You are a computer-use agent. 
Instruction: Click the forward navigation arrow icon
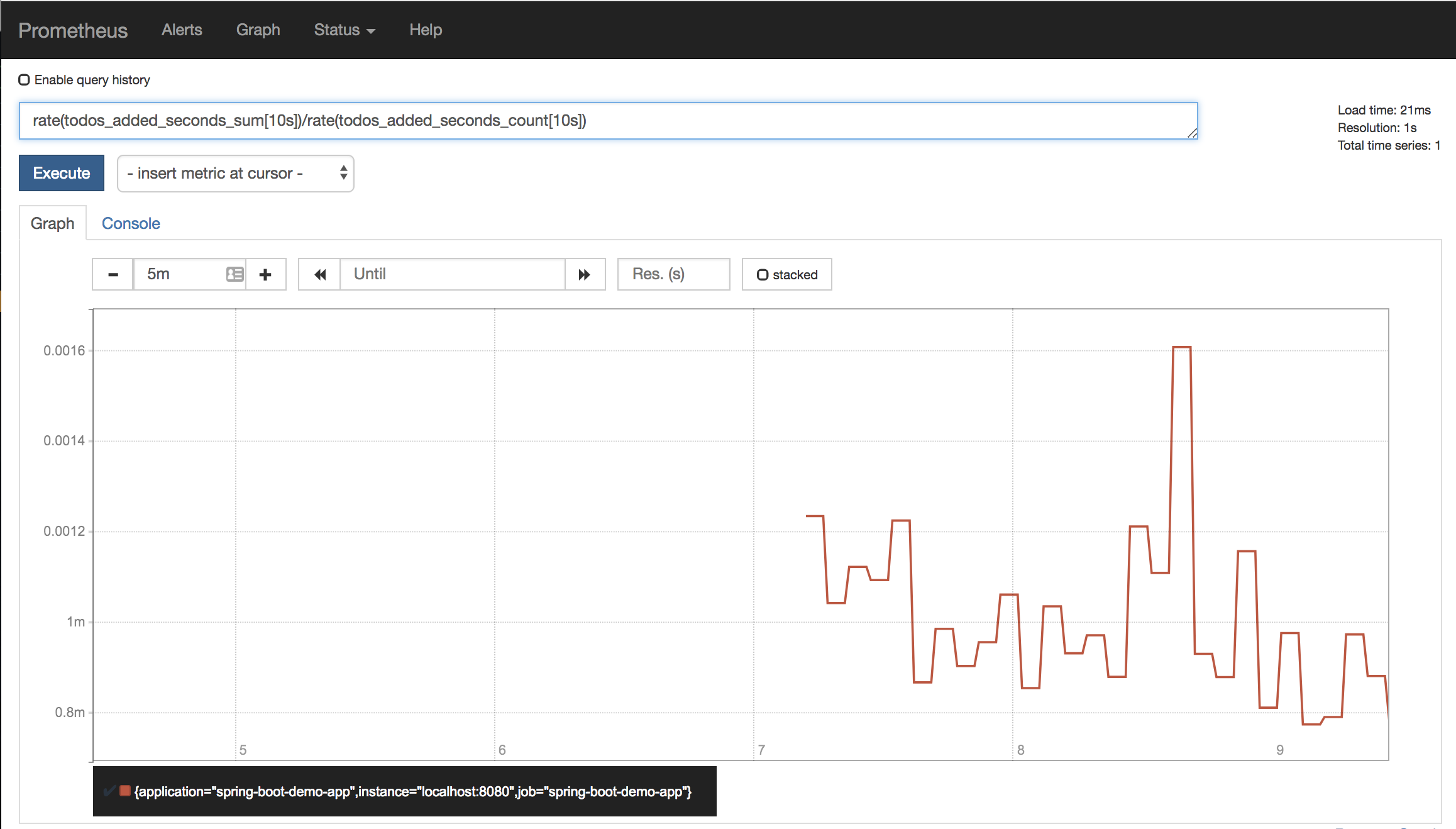click(x=583, y=274)
